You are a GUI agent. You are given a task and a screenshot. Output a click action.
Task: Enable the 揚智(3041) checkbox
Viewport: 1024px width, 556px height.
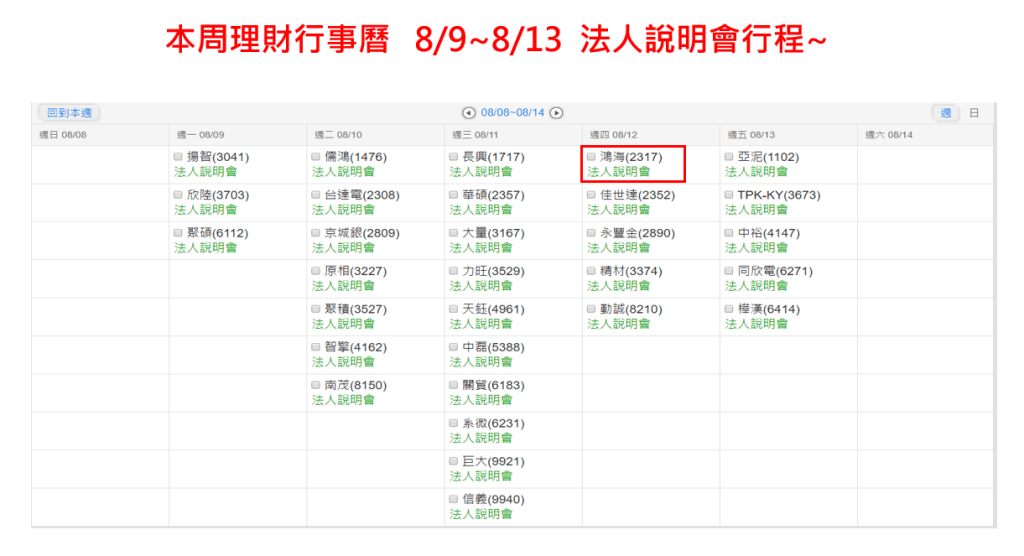coord(179,157)
